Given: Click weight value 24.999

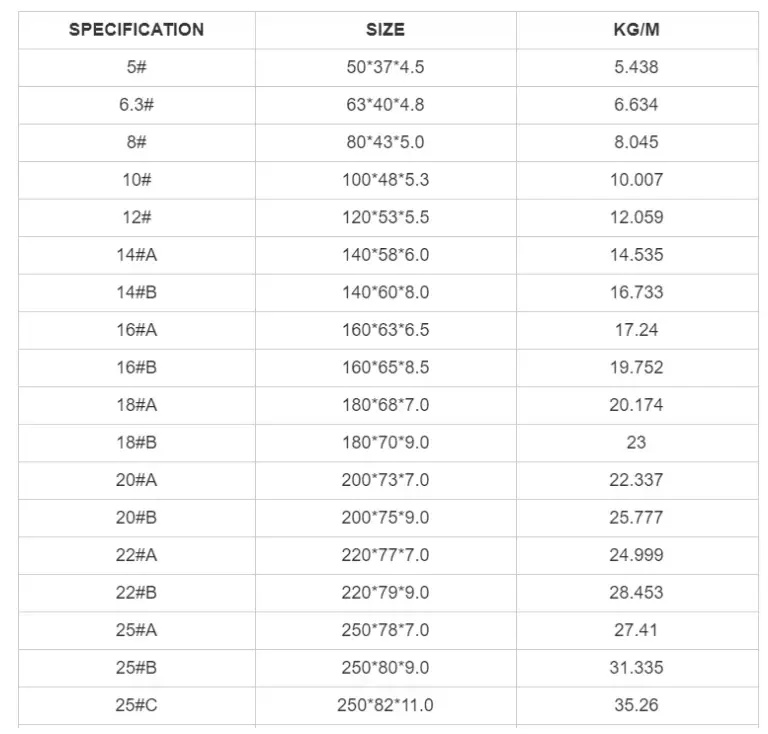Looking at the screenshot, I should [x=636, y=555].
